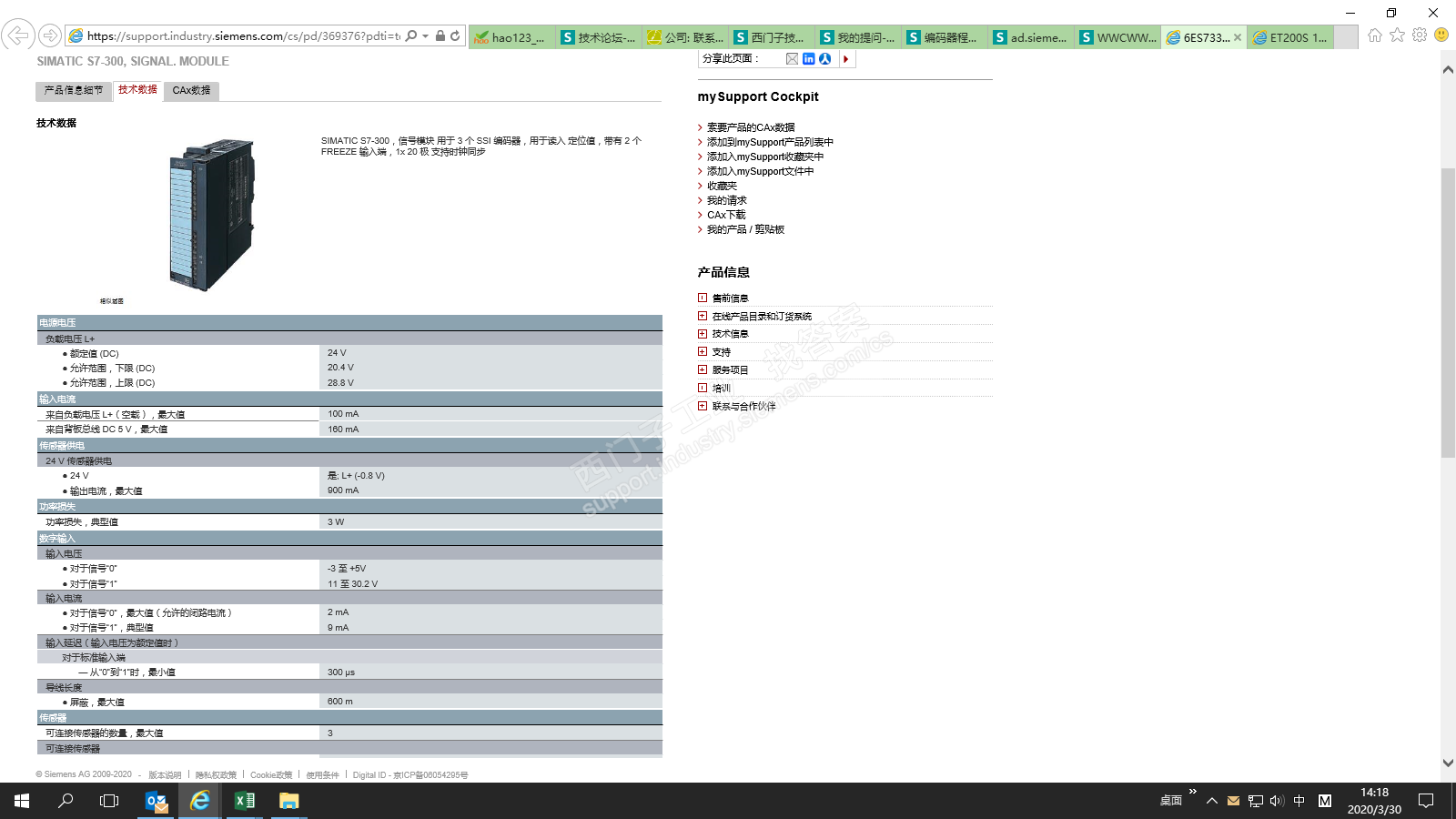This screenshot has width=1456, height=819.
Task: Click the browser Forward arrow button
Action: click(x=50, y=35)
